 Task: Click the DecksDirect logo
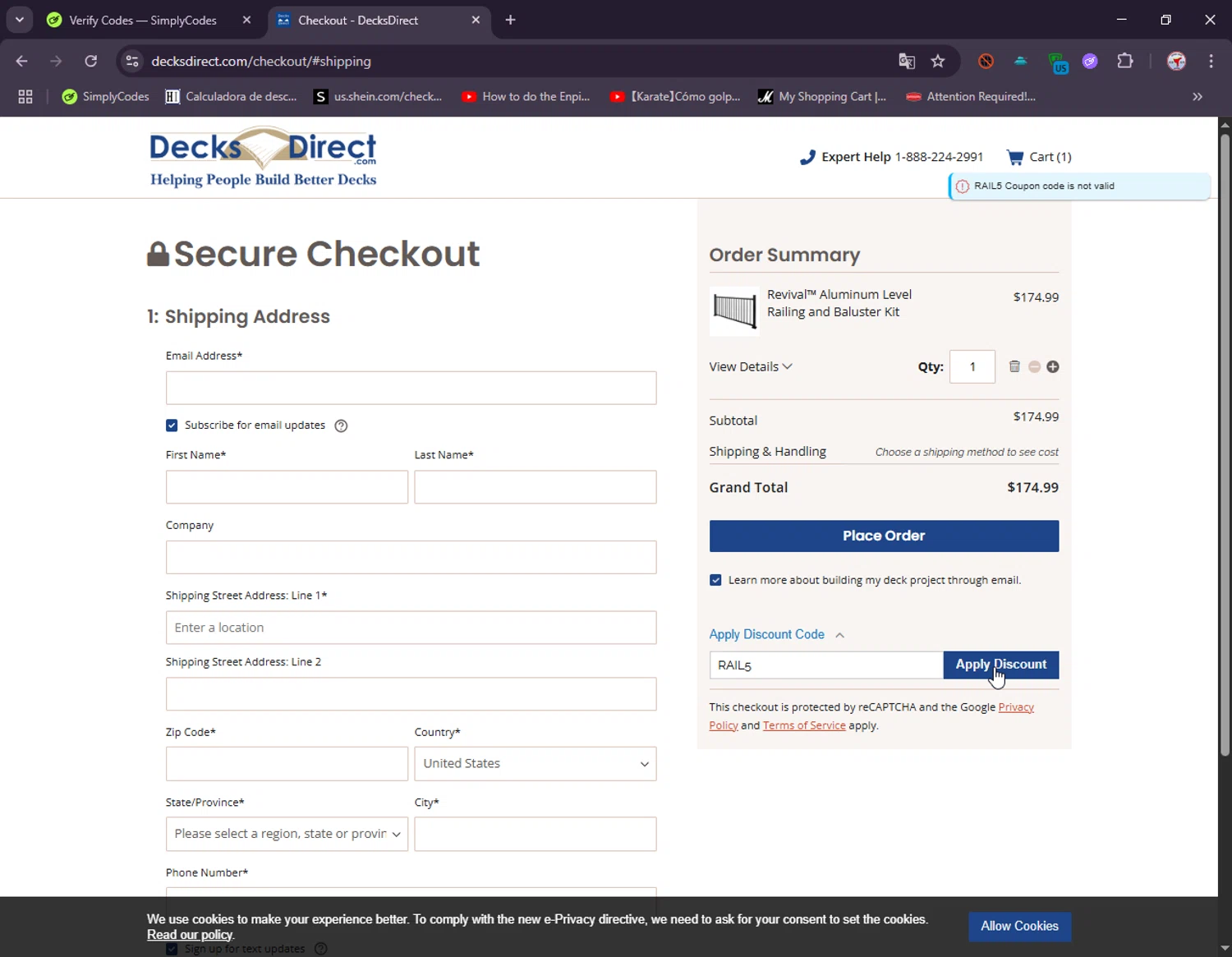point(263,157)
